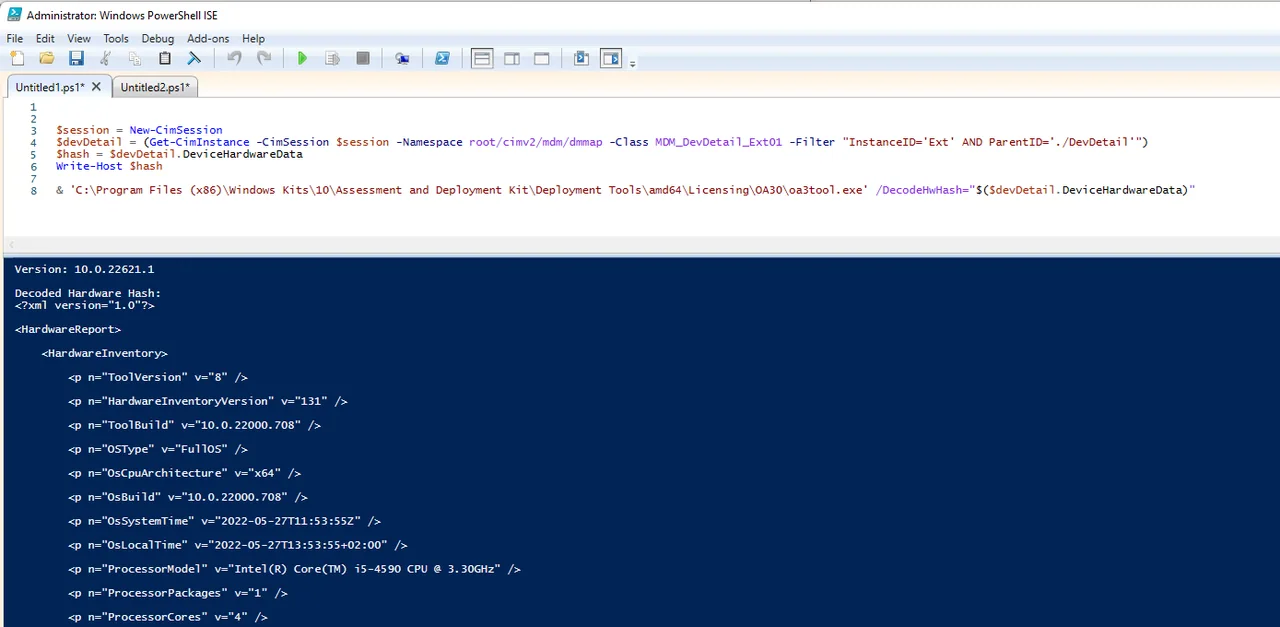1280x627 pixels.
Task: Click the oa3tool.exe path string in line 8
Action: click(x=468, y=190)
